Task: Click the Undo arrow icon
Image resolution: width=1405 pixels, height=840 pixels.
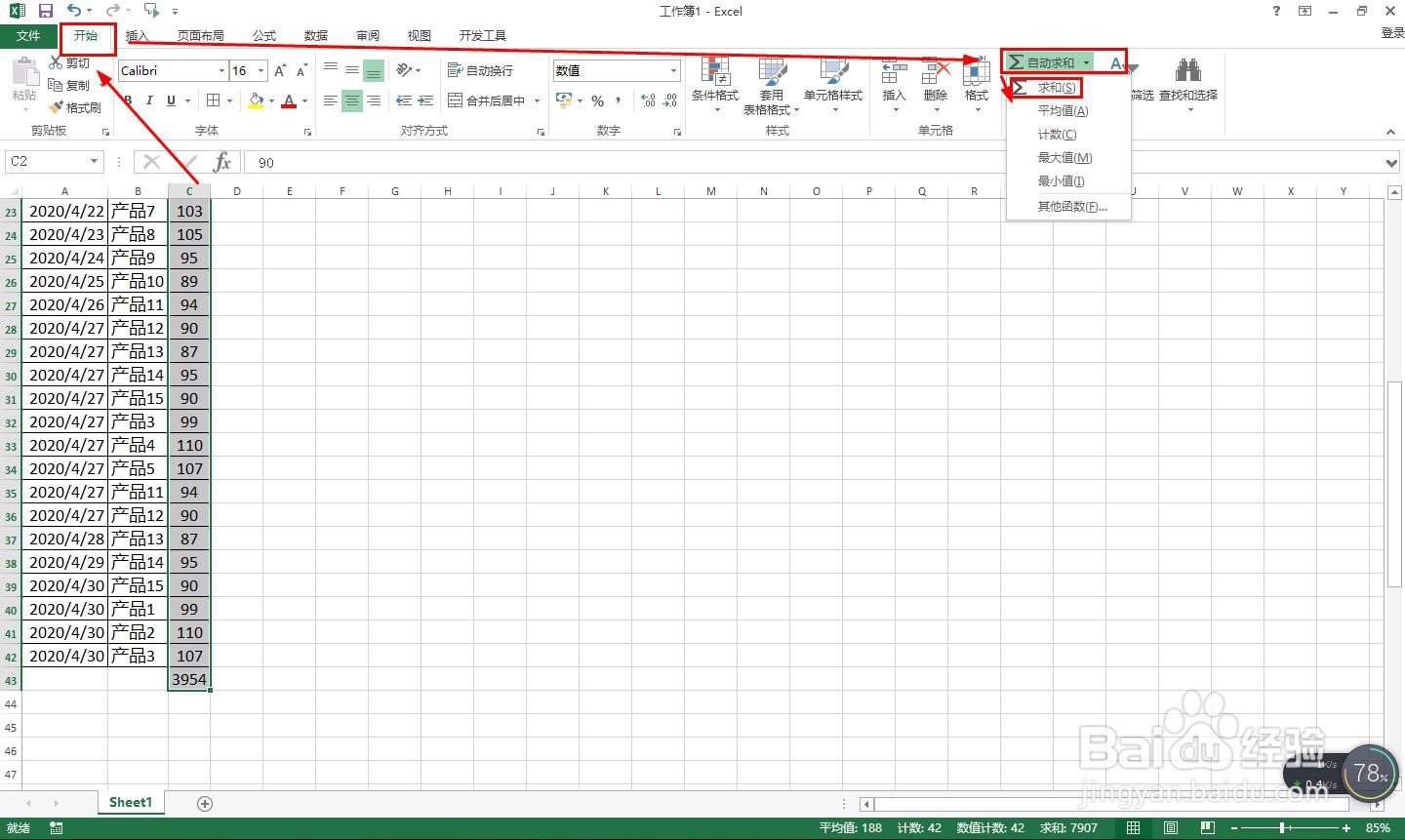Action: (74, 11)
